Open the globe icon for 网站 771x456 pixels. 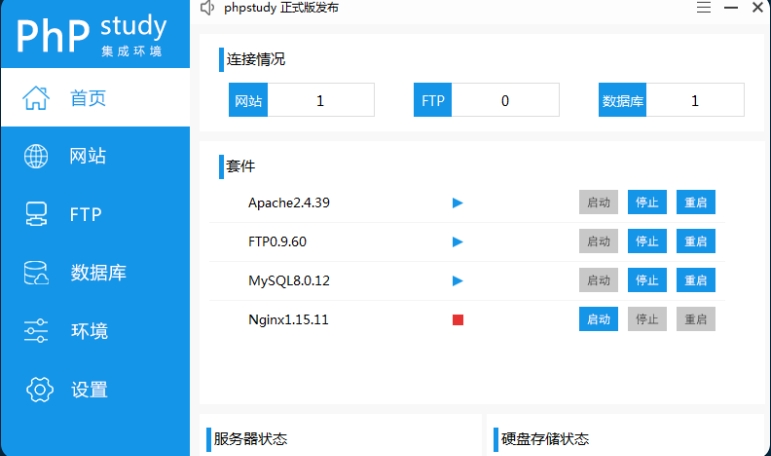click(x=36, y=156)
